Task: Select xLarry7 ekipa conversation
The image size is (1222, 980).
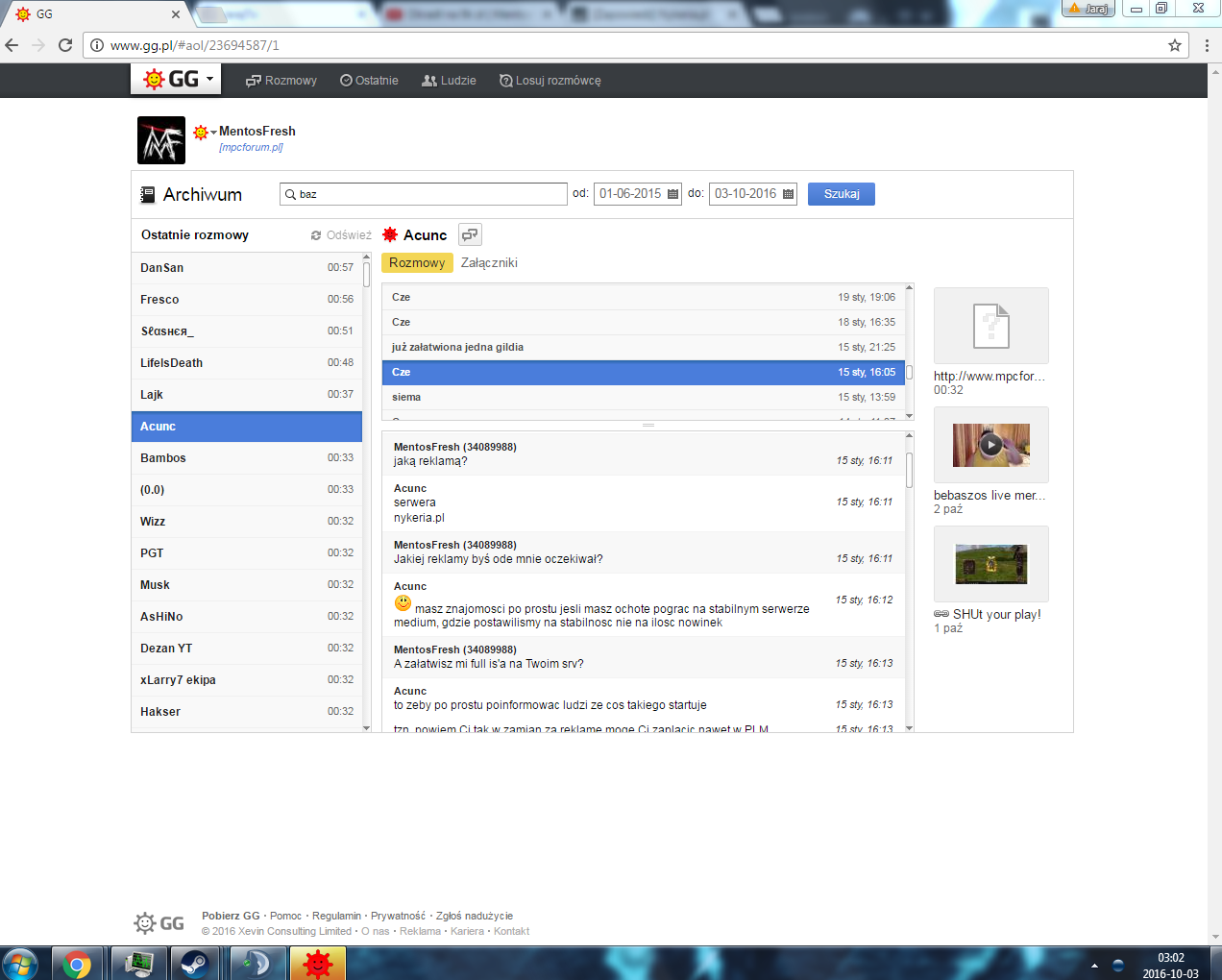Action: [247, 680]
